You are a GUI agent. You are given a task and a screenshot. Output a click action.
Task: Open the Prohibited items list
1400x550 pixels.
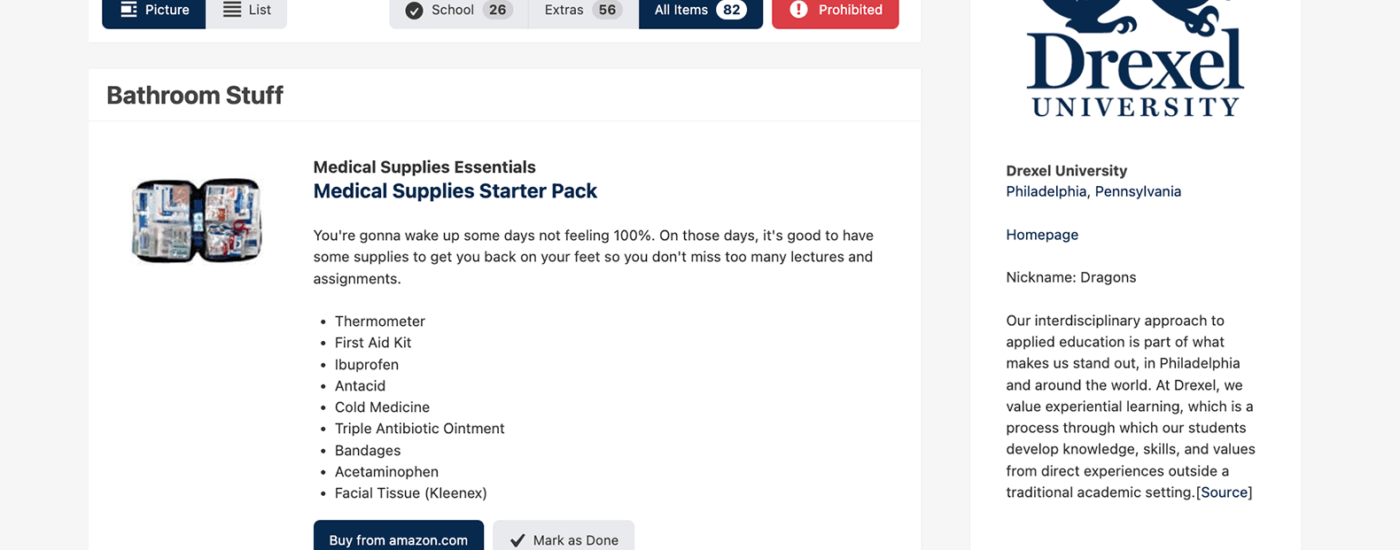(835, 11)
